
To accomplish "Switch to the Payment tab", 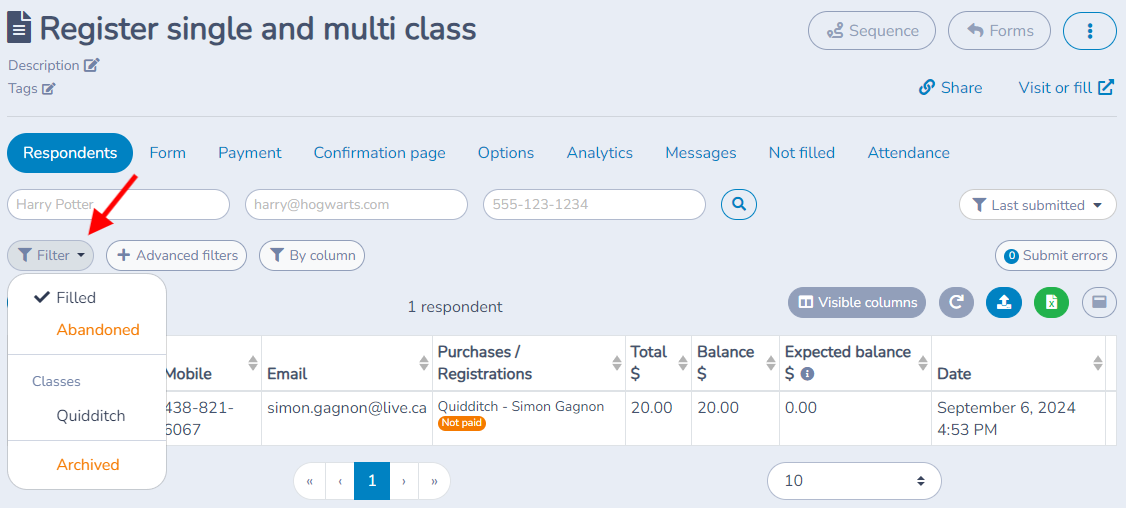I will [x=250, y=153].
